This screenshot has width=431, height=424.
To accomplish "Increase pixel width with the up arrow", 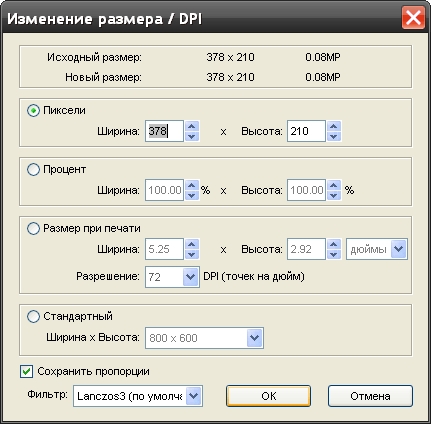I will [x=191, y=126].
